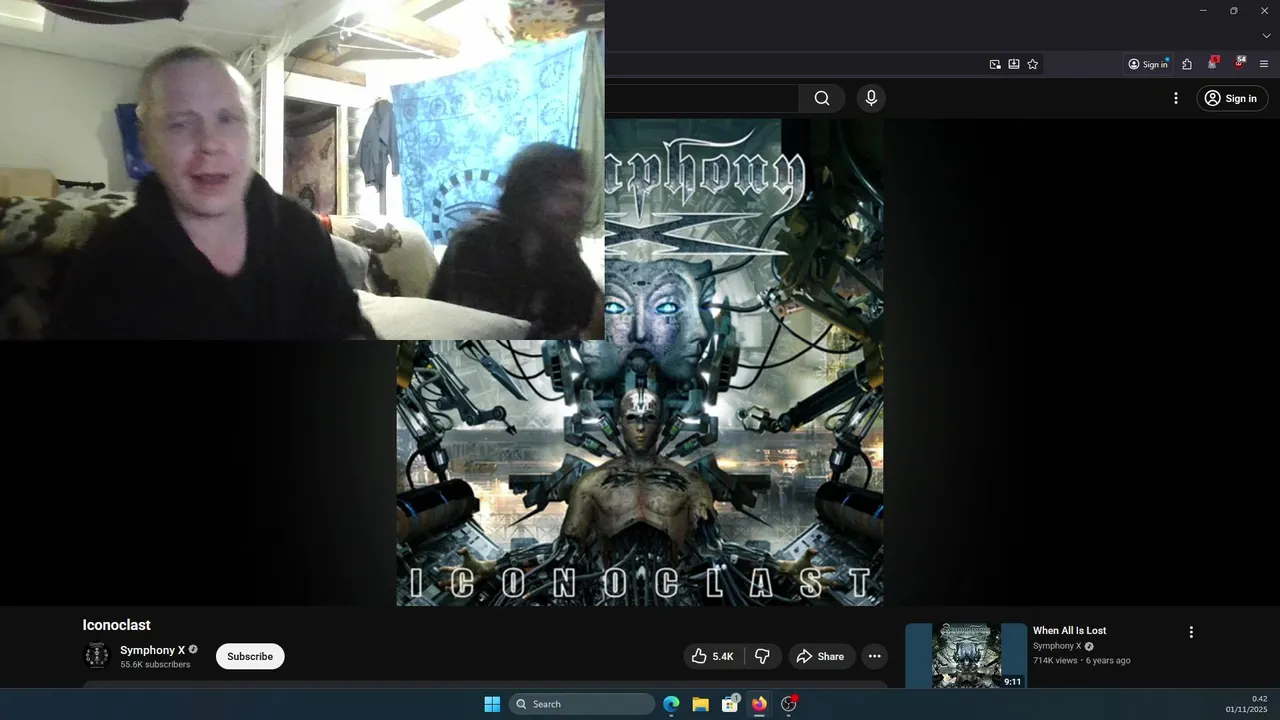Screen dimensions: 1280x720
Task: Click Firefox icon in taskbar
Action: [x=759, y=704]
